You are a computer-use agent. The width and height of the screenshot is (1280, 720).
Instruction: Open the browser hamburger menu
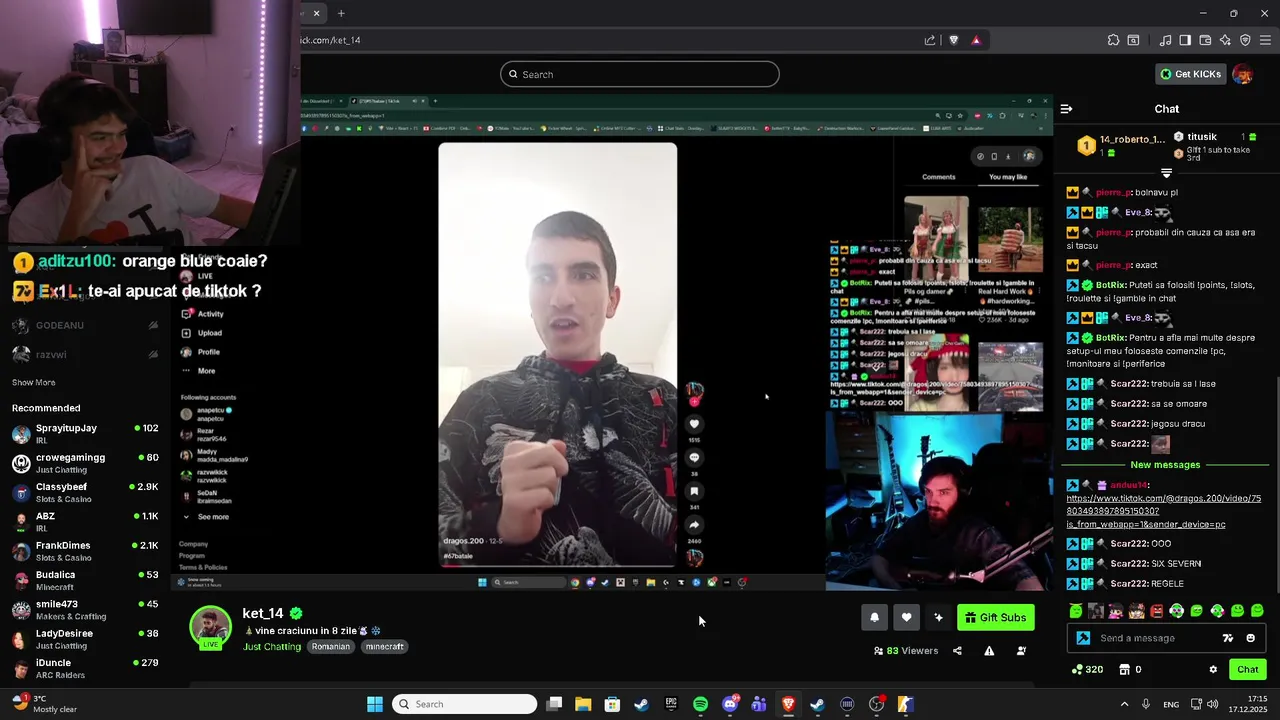(x=1265, y=40)
